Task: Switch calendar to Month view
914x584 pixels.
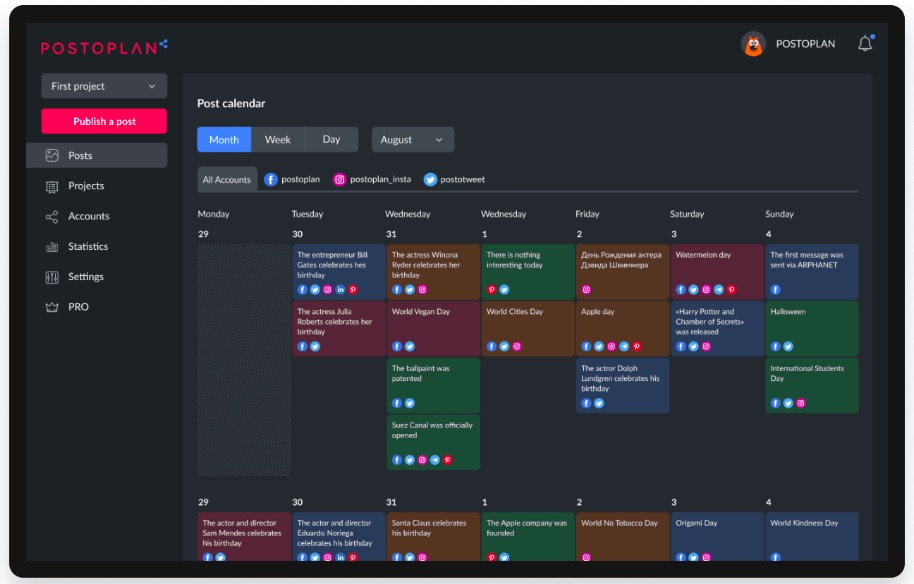Action: coord(224,140)
